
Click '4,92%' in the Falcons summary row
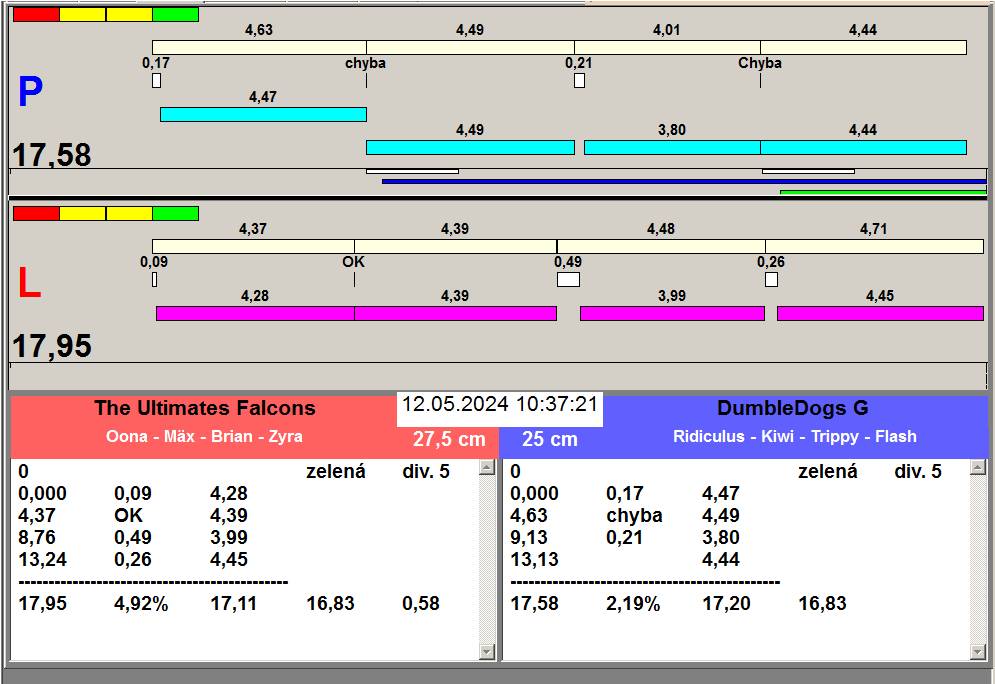point(141,603)
